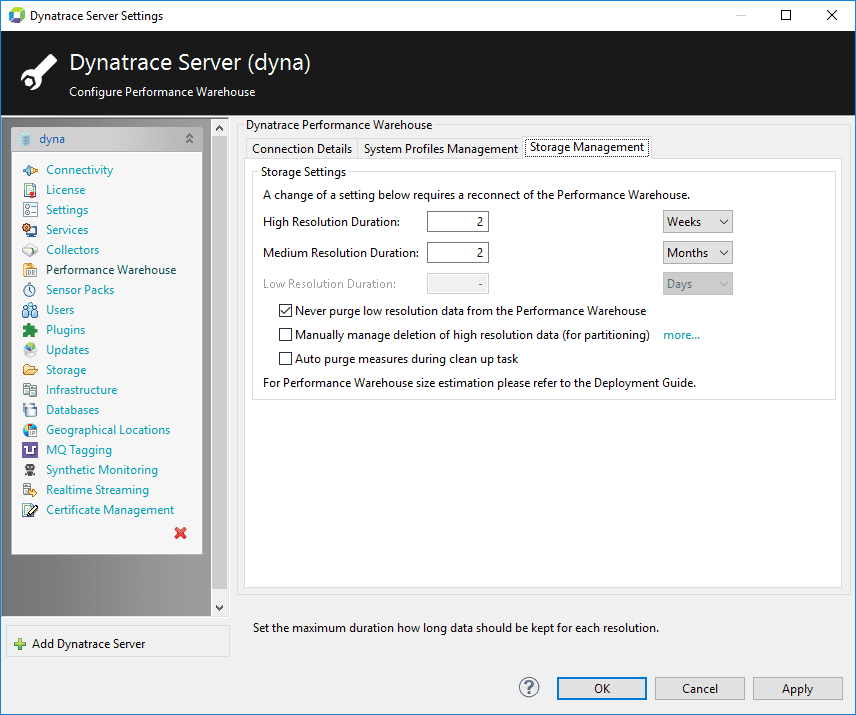Click the Settings list icon
Screen dimensions: 856x715
(x=30, y=210)
